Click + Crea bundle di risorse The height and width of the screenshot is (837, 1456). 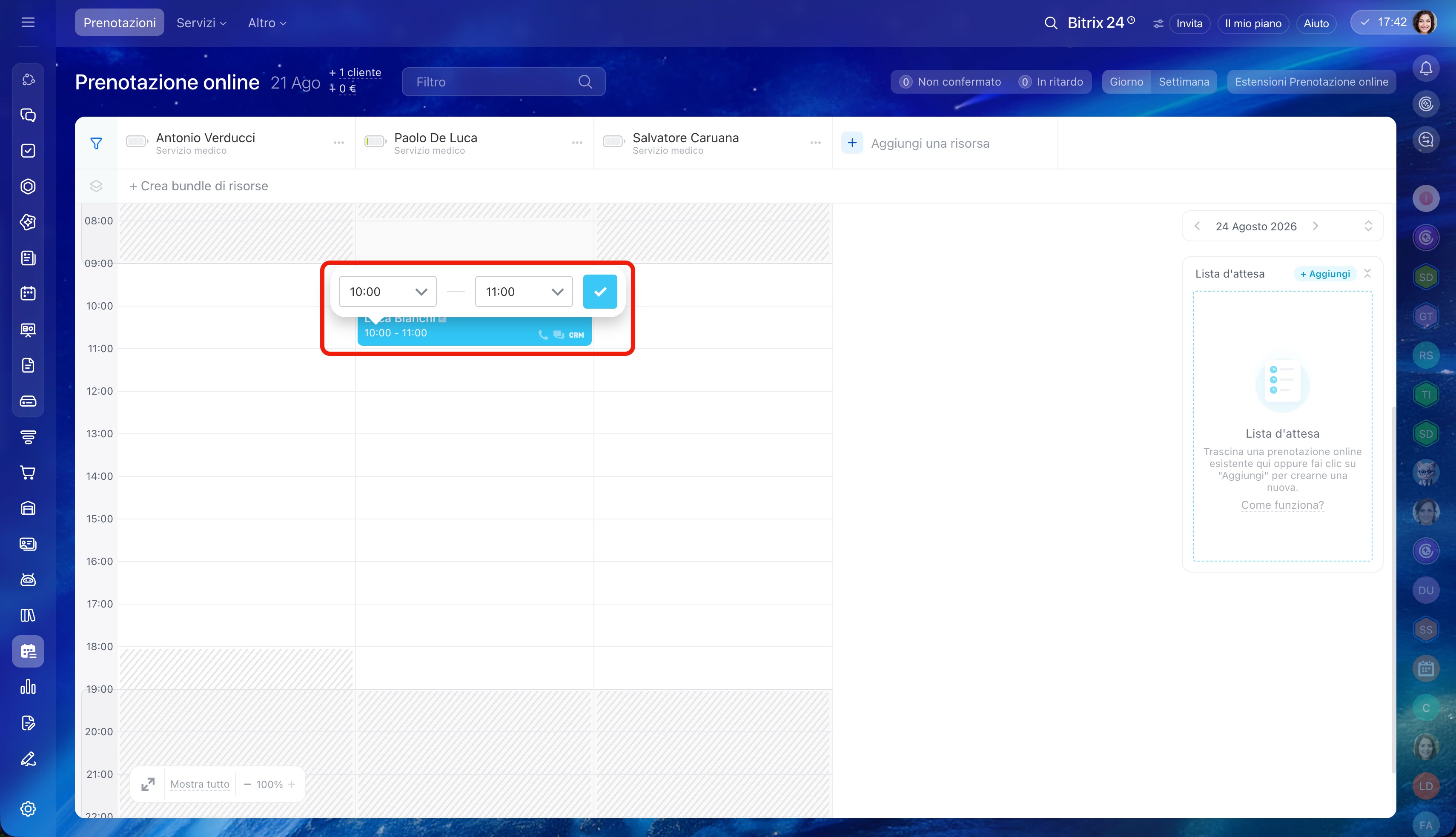click(198, 186)
